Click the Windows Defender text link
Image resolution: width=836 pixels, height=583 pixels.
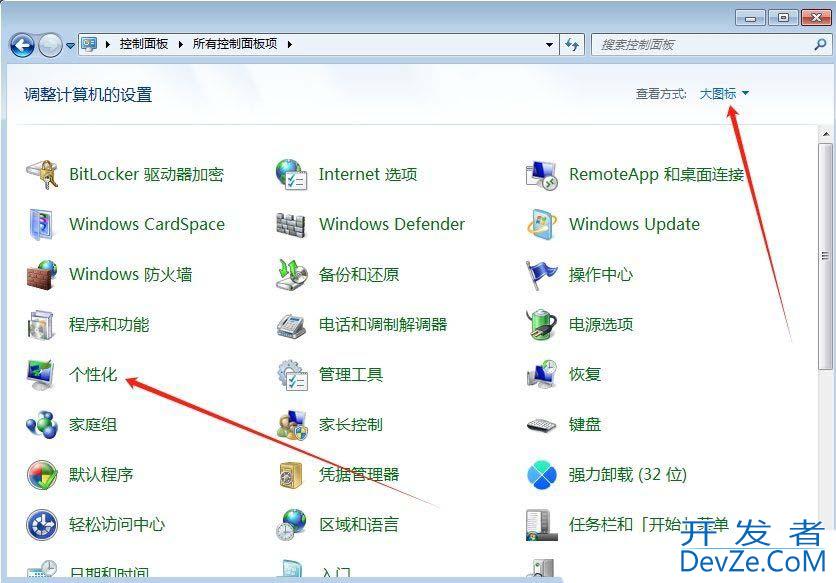coord(392,225)
